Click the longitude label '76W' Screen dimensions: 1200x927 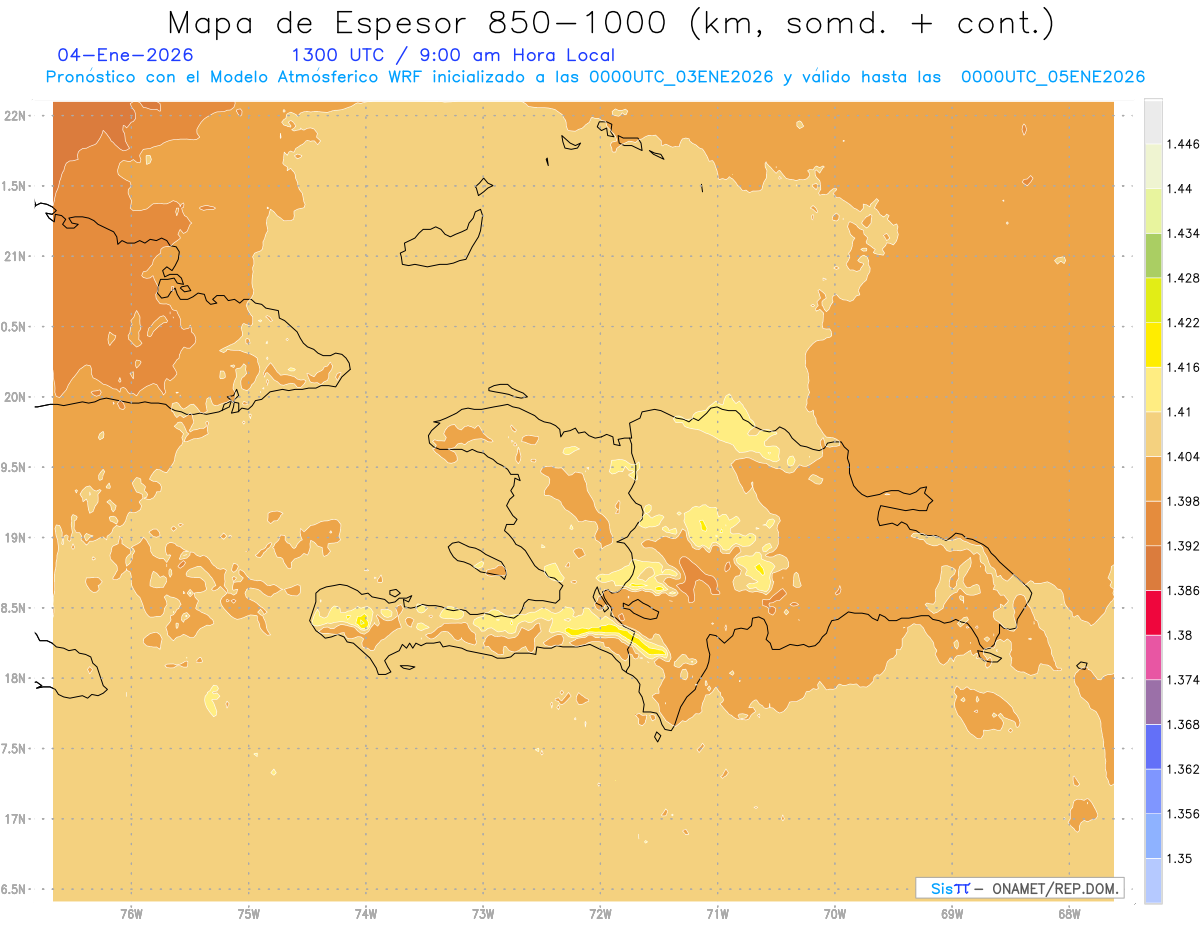tap(131, 914)
